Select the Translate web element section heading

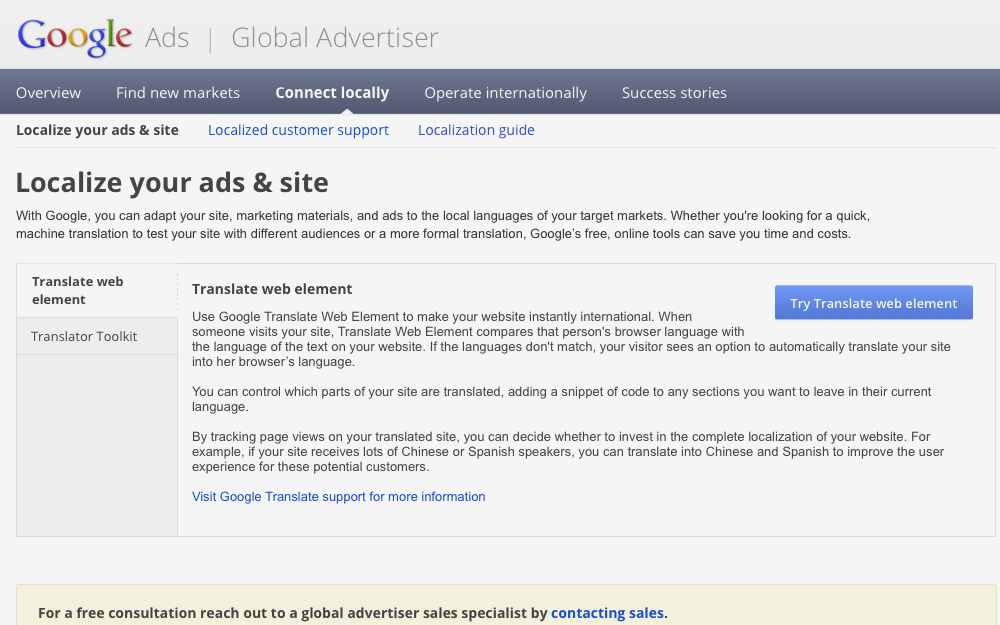point(271,289)
